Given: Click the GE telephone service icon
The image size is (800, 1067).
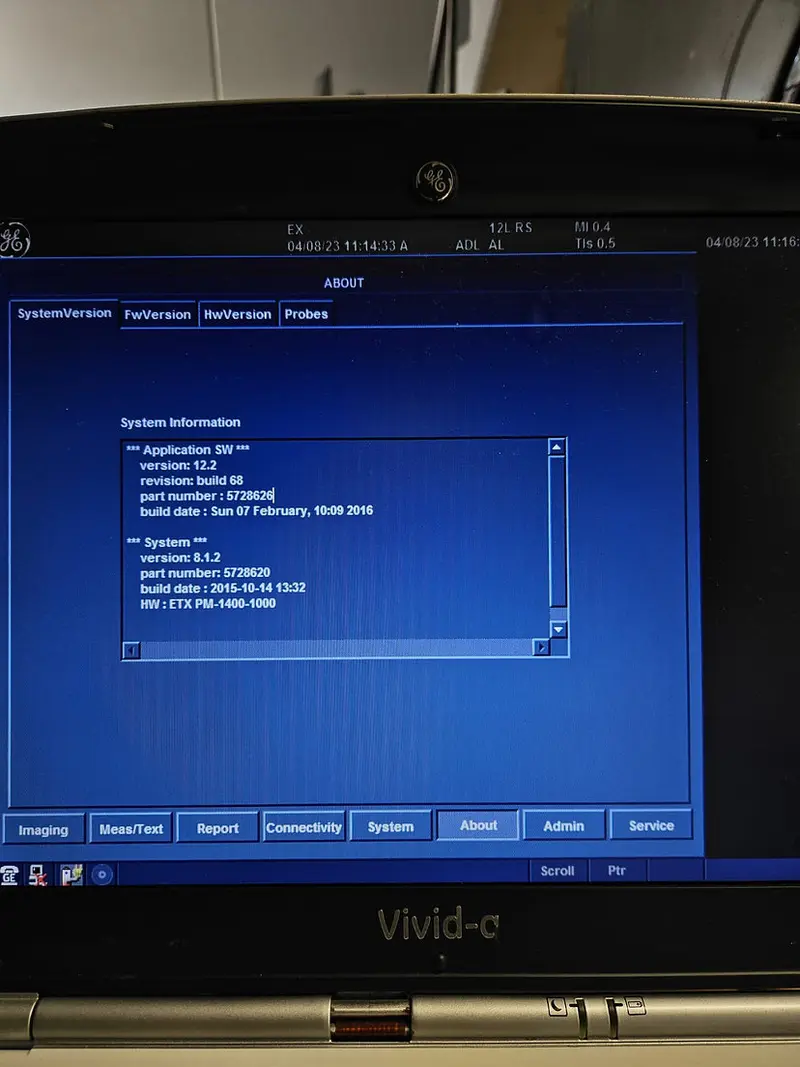Looking at the screenshot, I should tap(10, 874).
